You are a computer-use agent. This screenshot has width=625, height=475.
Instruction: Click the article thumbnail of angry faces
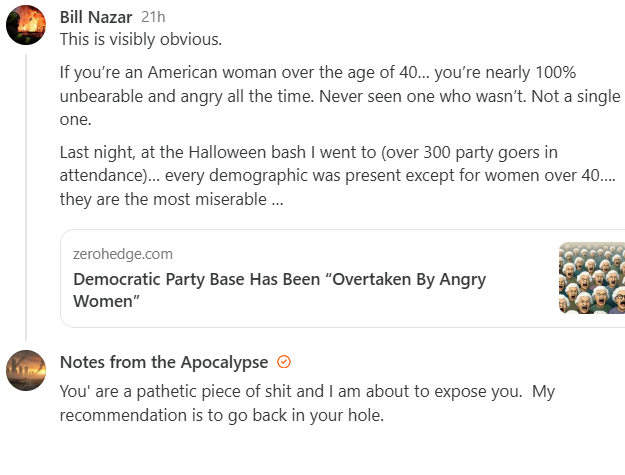coord(592,278)
